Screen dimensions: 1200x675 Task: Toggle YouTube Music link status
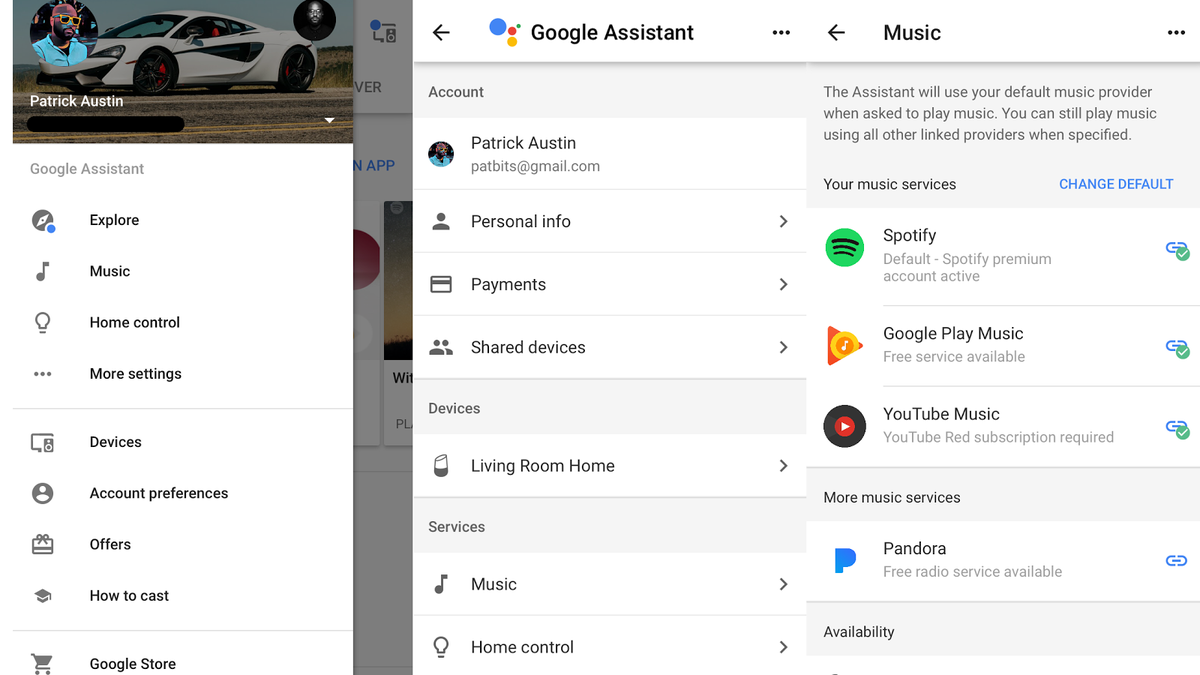tap(1177, 429)
